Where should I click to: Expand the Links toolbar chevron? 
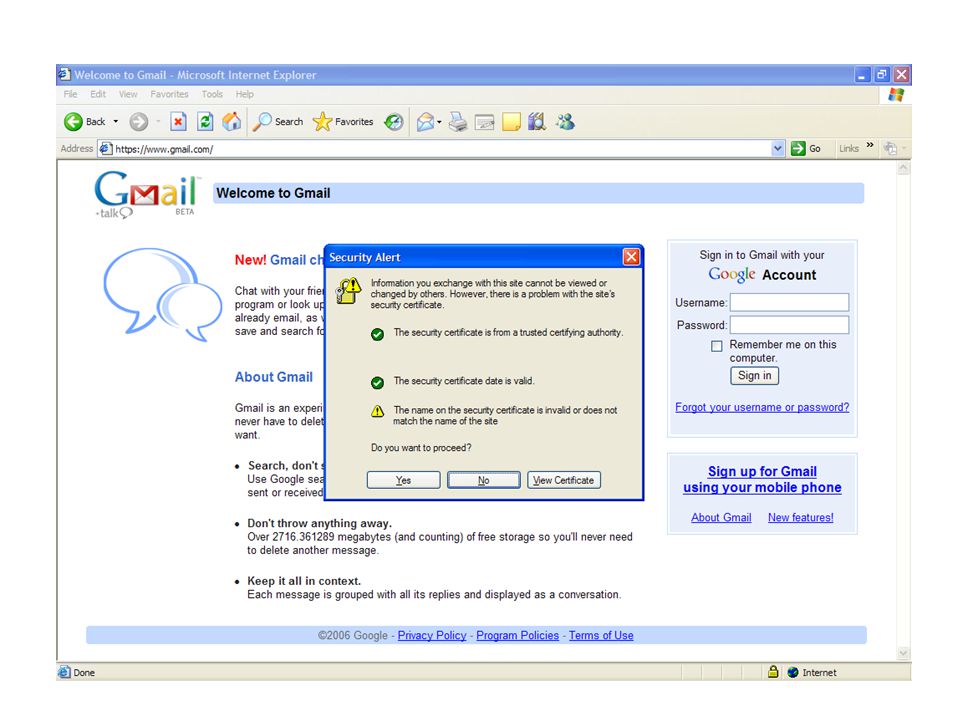870,145
